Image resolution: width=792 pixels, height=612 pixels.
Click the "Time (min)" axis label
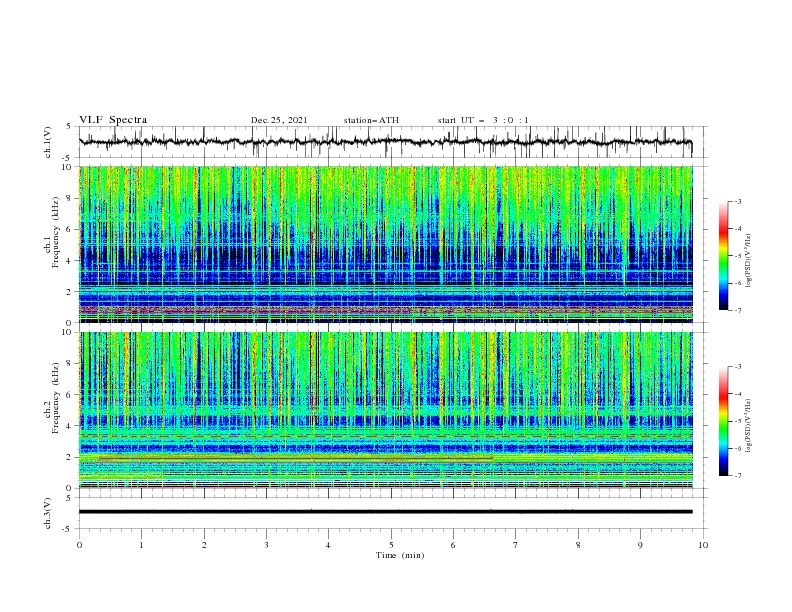pyautogui.click(x=400, y=555)
